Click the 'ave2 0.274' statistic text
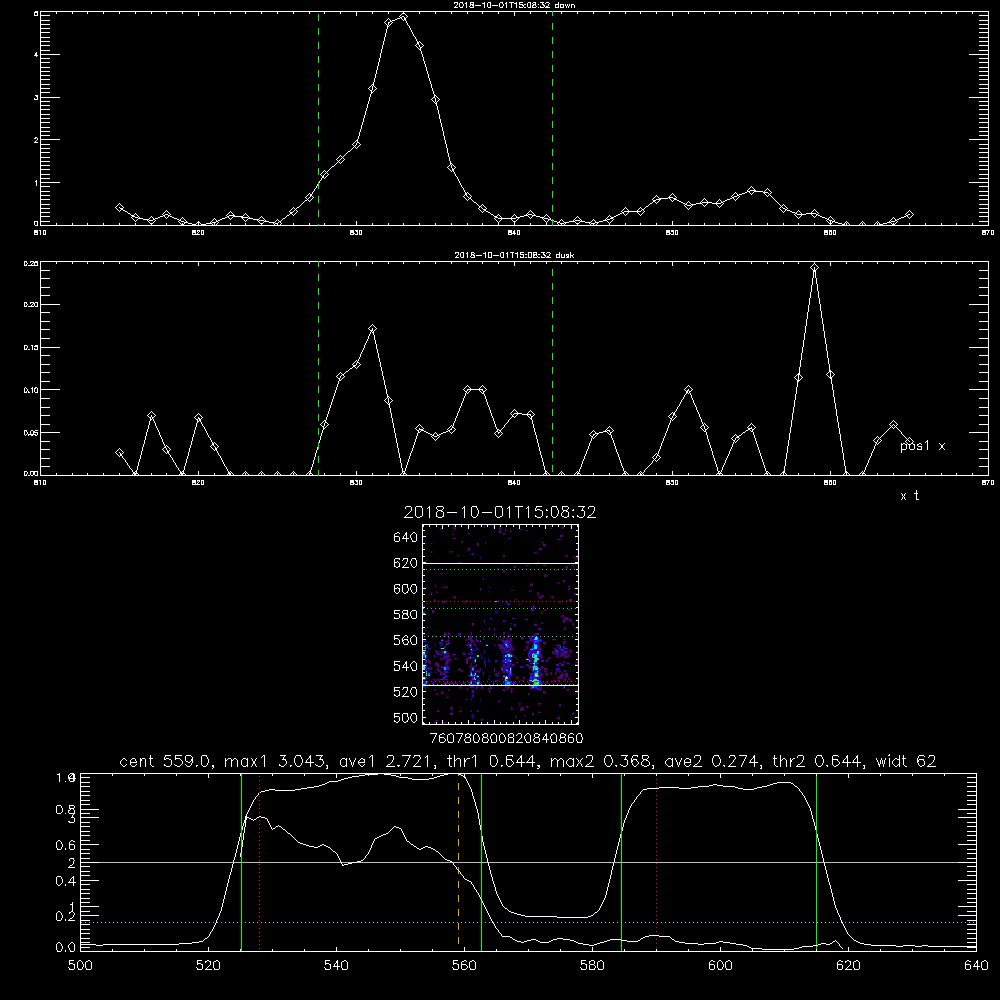 [x=711, y=761]
